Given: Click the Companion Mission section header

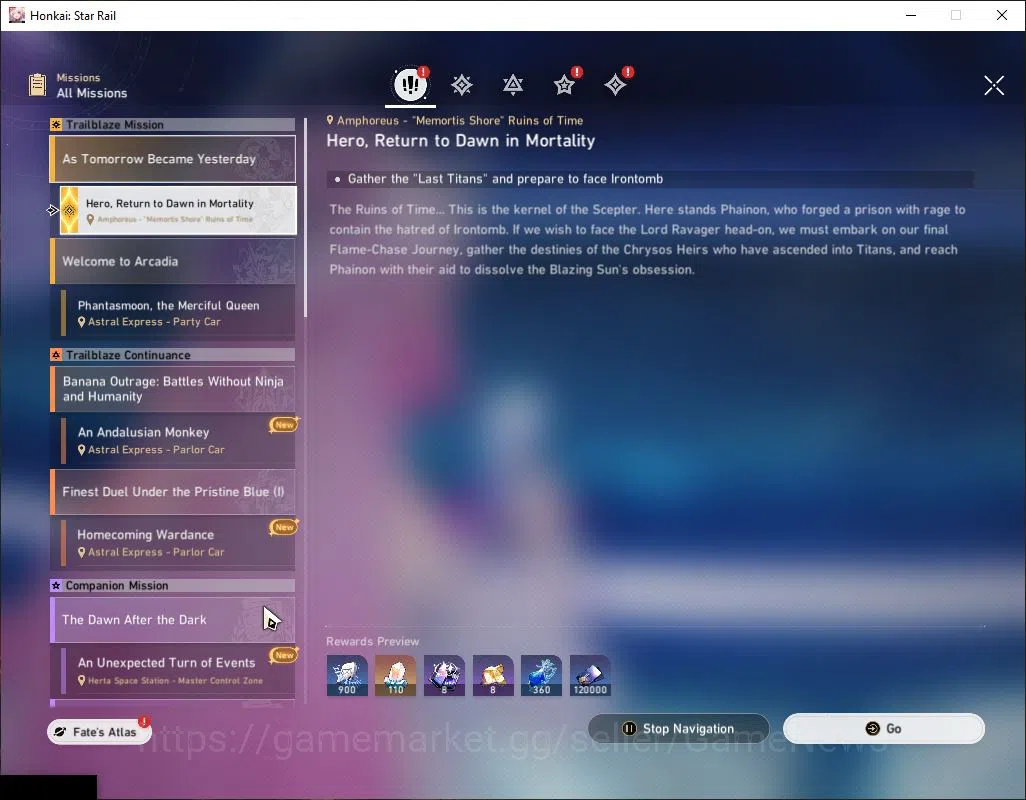Looking at the screenshot, I should [173, 585].
